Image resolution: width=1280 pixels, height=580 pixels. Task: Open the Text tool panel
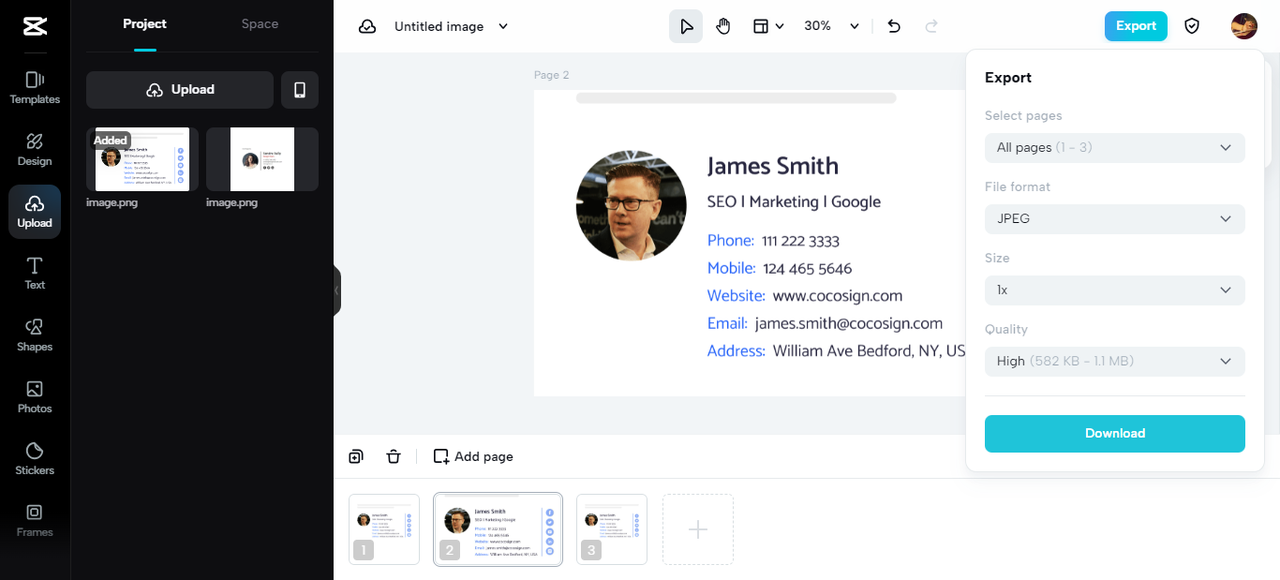click(x=34, y=273)
